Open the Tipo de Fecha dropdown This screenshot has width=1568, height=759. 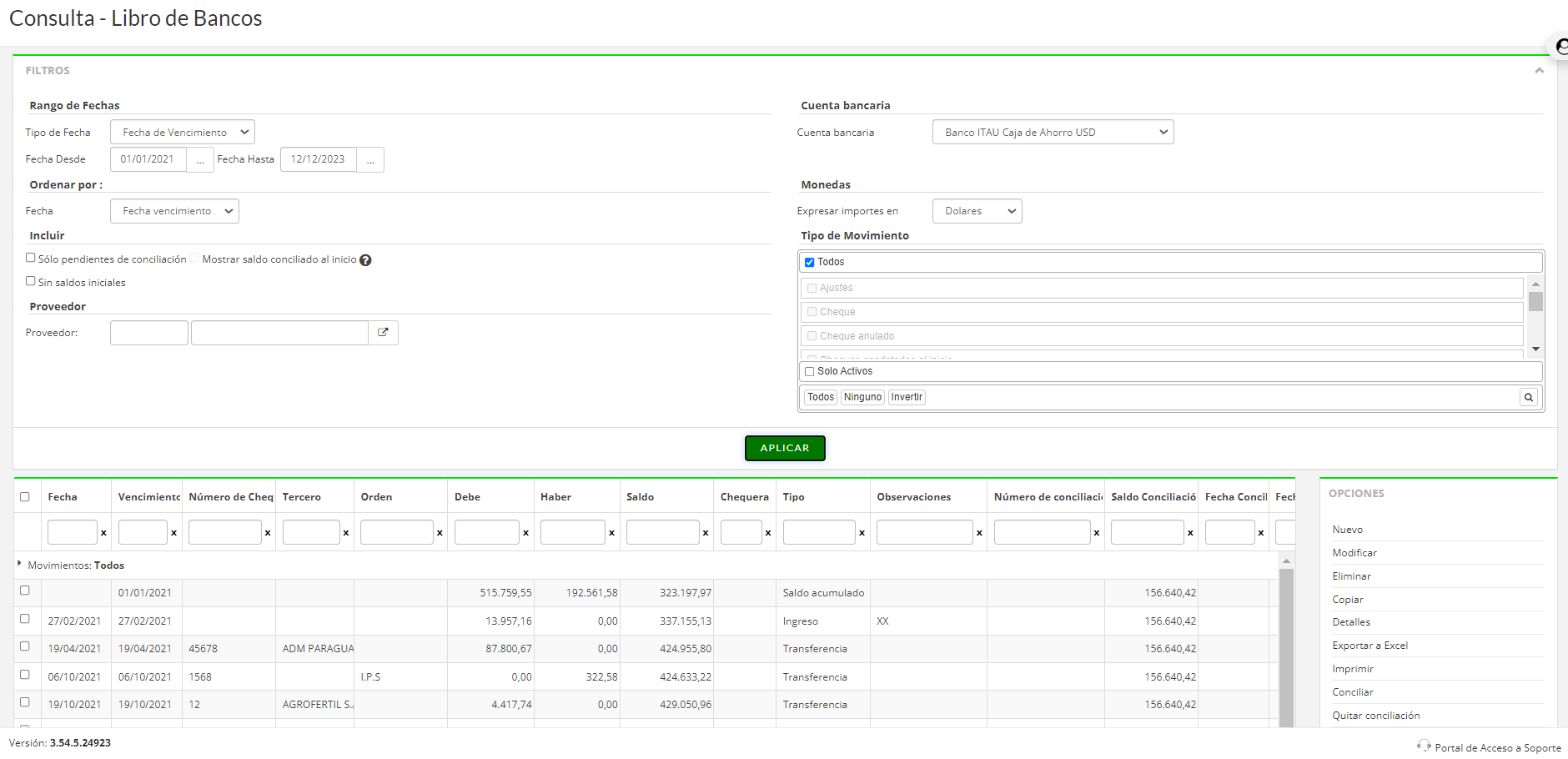pos(183,133)
